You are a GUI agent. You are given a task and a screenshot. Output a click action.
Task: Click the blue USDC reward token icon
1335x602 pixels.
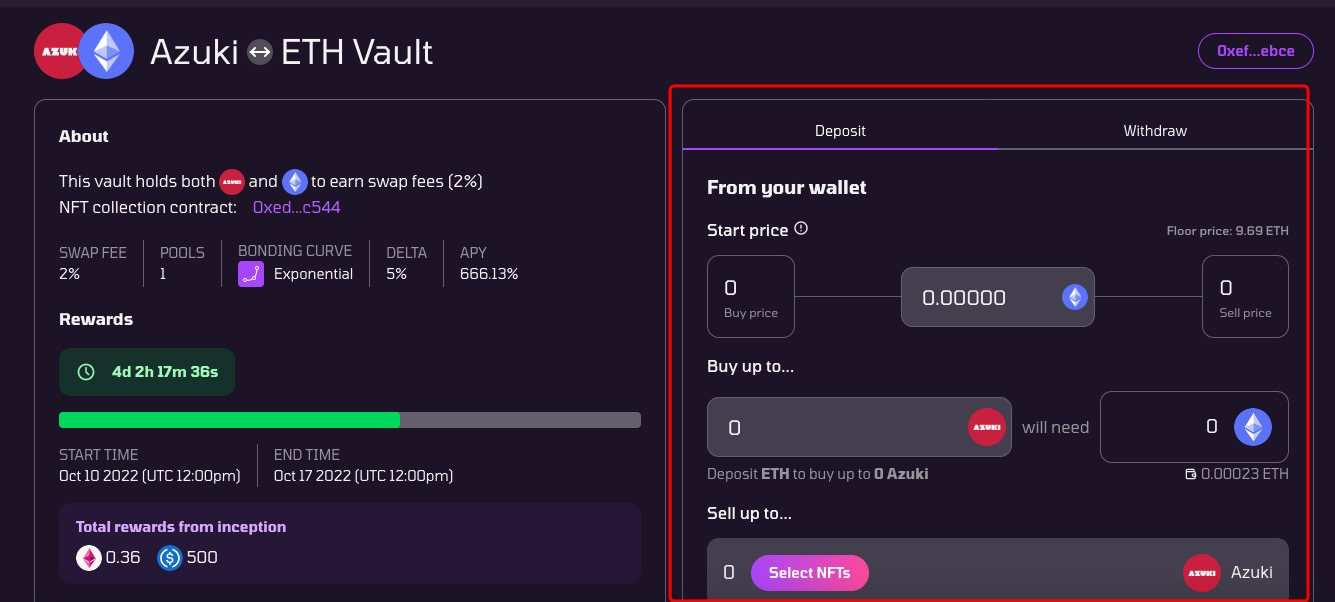click(x=170, y=557)
